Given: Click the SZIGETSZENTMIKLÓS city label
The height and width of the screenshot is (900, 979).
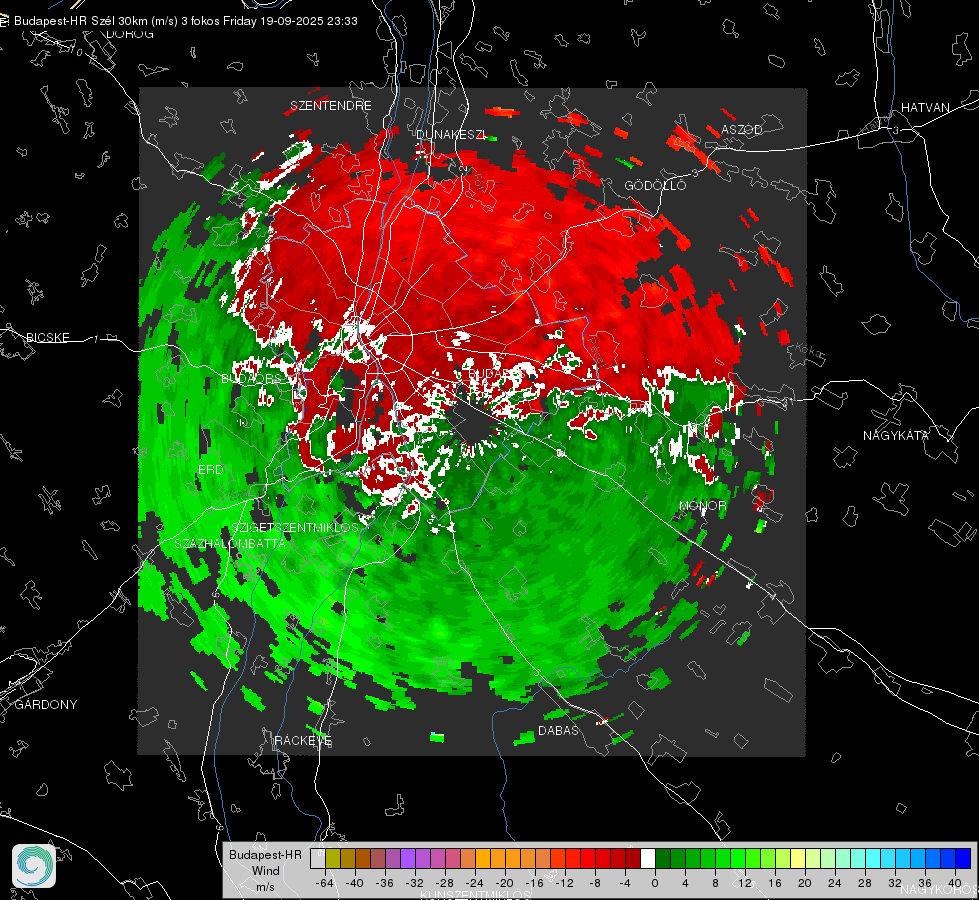Looking at the screenshot, I should [295, 527].
